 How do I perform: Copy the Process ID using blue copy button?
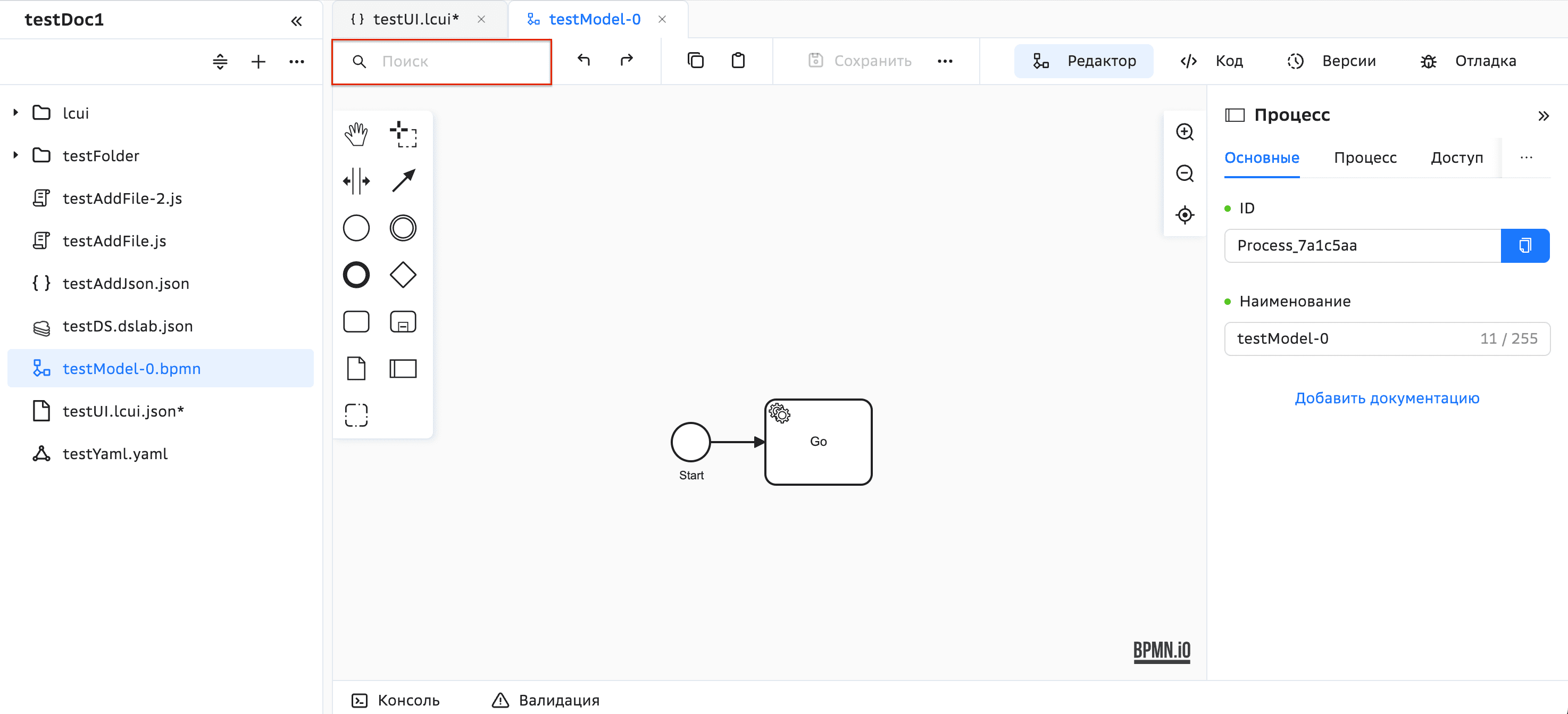pos(1525,245)
